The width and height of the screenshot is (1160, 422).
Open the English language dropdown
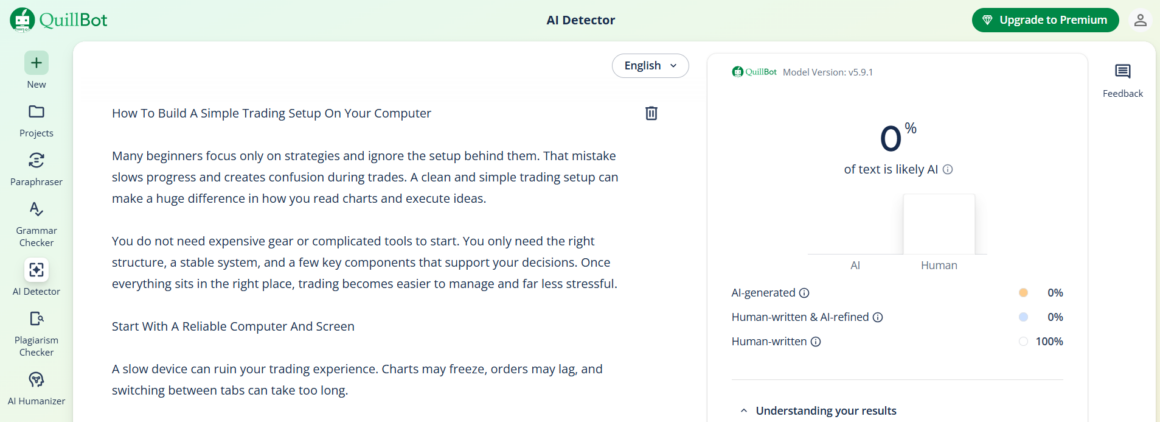(x=650, y=66)
